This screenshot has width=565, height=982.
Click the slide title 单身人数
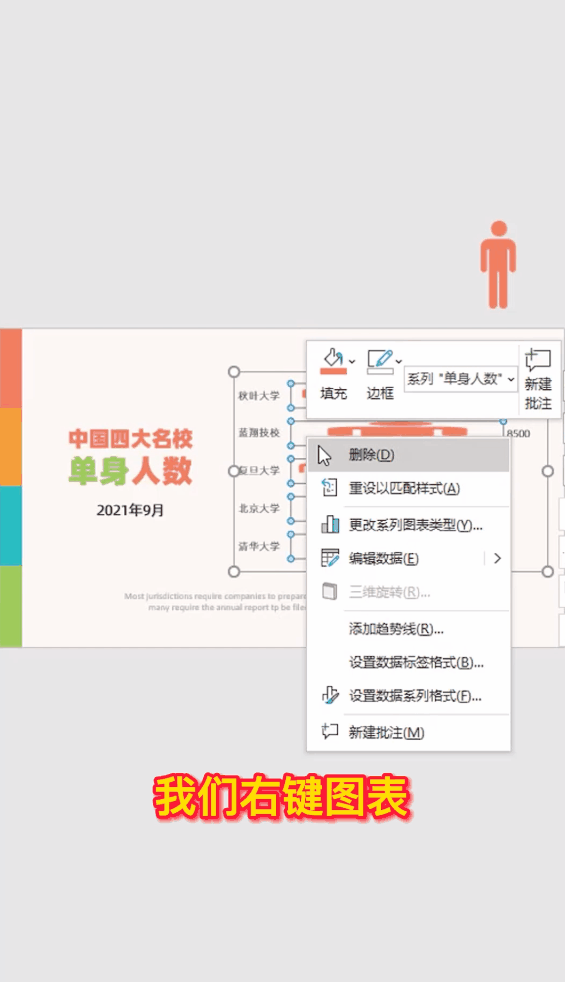[x=130, y=470]
